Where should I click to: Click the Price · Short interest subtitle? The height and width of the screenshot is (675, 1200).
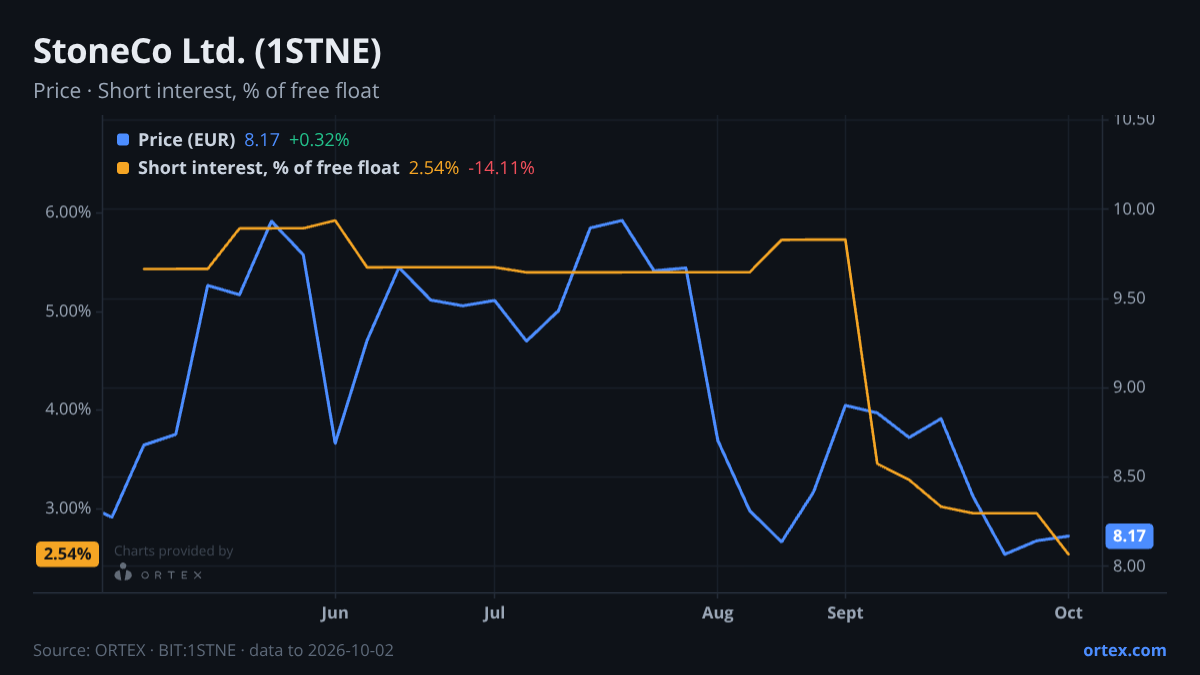206,91
